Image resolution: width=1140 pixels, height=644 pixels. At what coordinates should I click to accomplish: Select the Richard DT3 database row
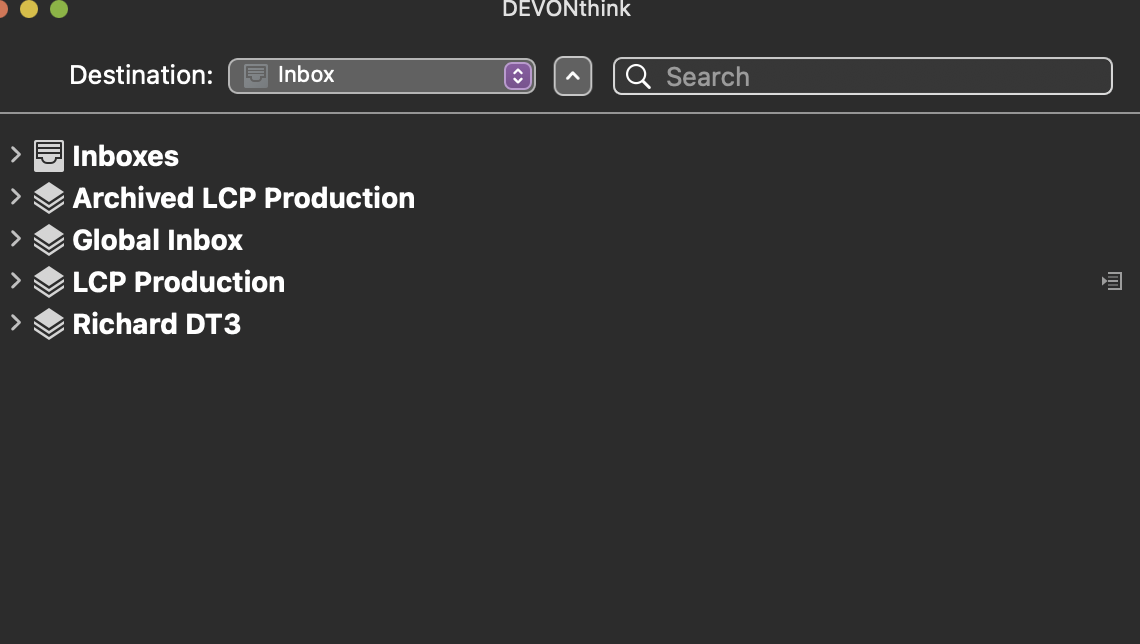pos(157,324)
